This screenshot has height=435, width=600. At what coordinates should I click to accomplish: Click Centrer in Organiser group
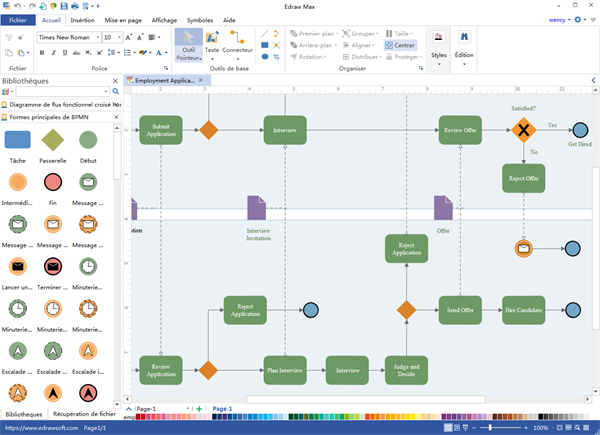pos(400,45)
